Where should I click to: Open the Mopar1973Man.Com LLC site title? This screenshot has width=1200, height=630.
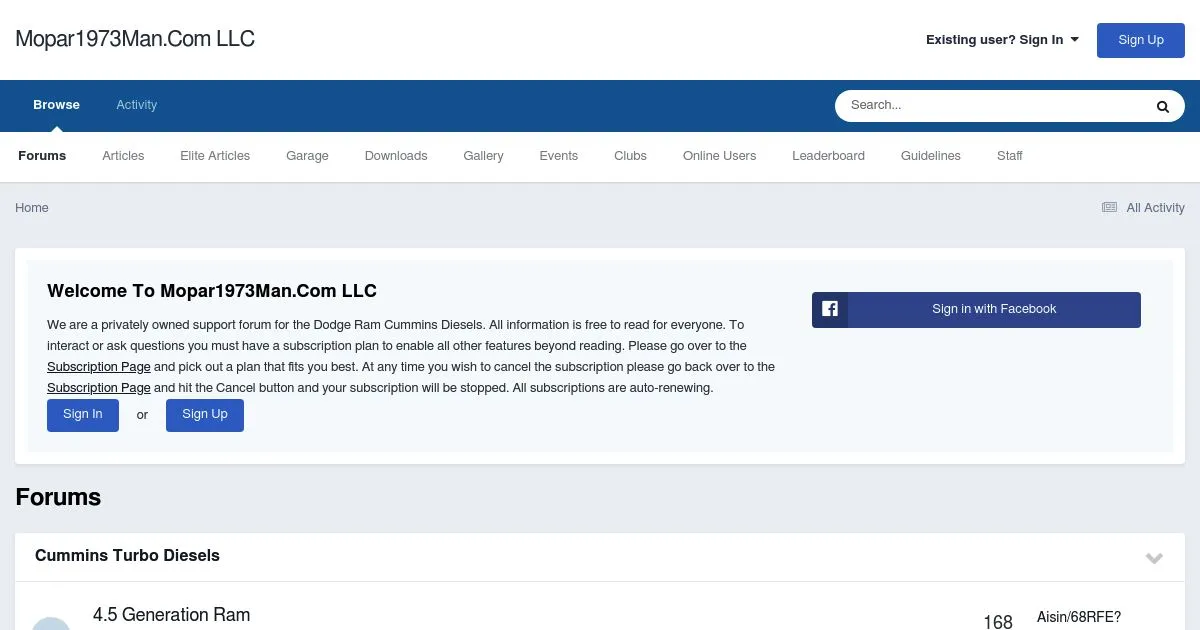pyautogui.click(x=135, y=39)
